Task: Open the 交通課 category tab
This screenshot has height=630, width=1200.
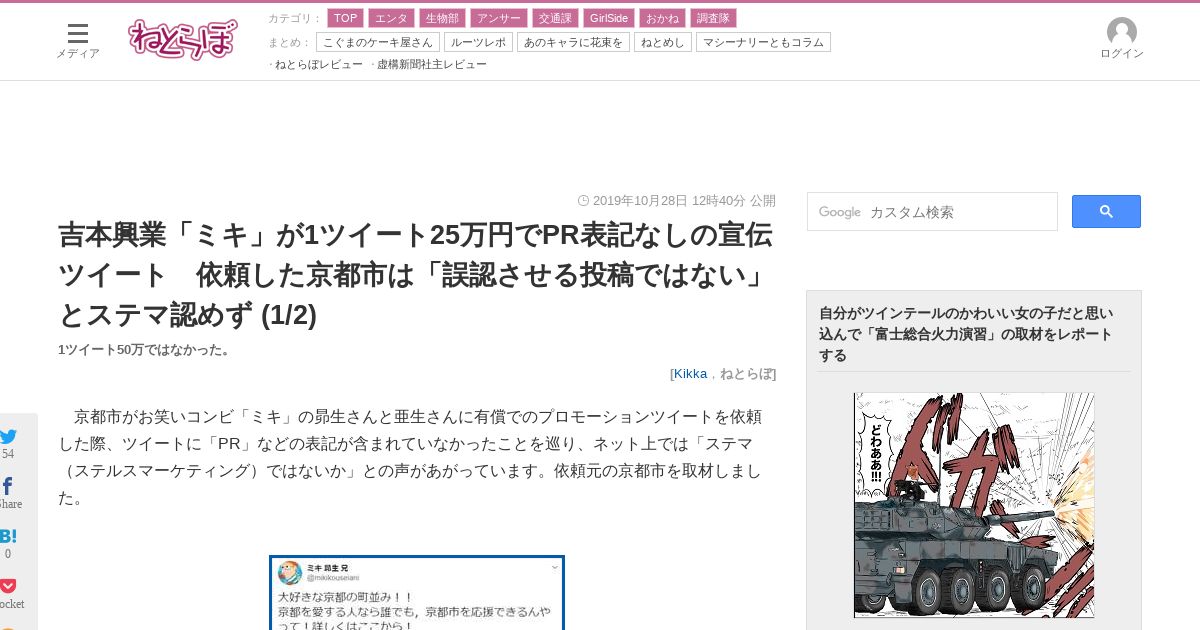Action: coord(555,18)
